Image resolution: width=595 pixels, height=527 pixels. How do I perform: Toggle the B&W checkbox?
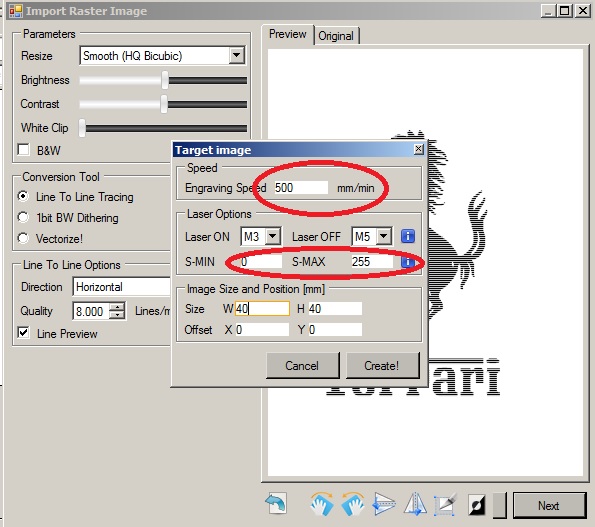[x=24, y=150]
